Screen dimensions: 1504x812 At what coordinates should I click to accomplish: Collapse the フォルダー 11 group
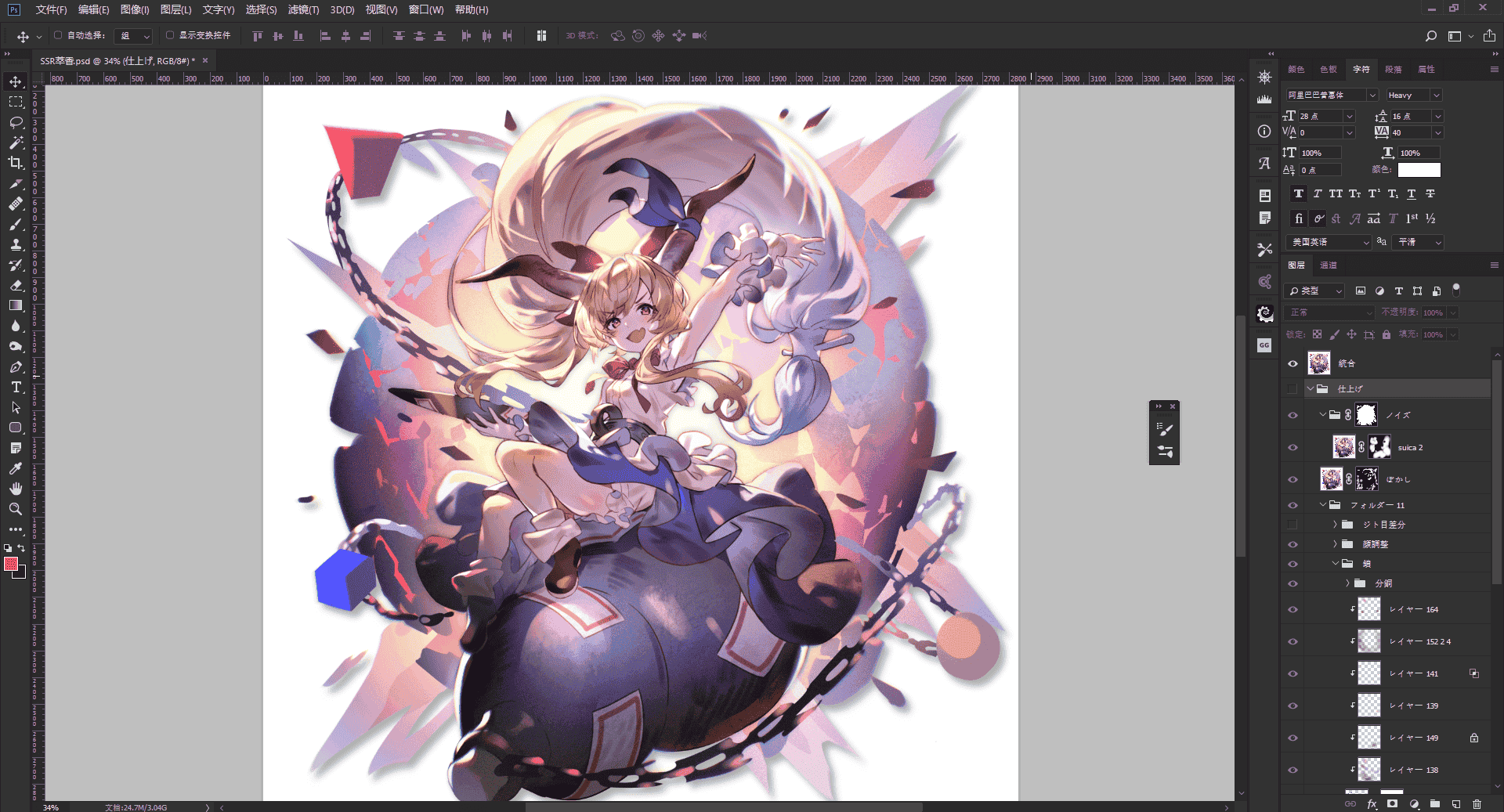[x=1322, y=505]
